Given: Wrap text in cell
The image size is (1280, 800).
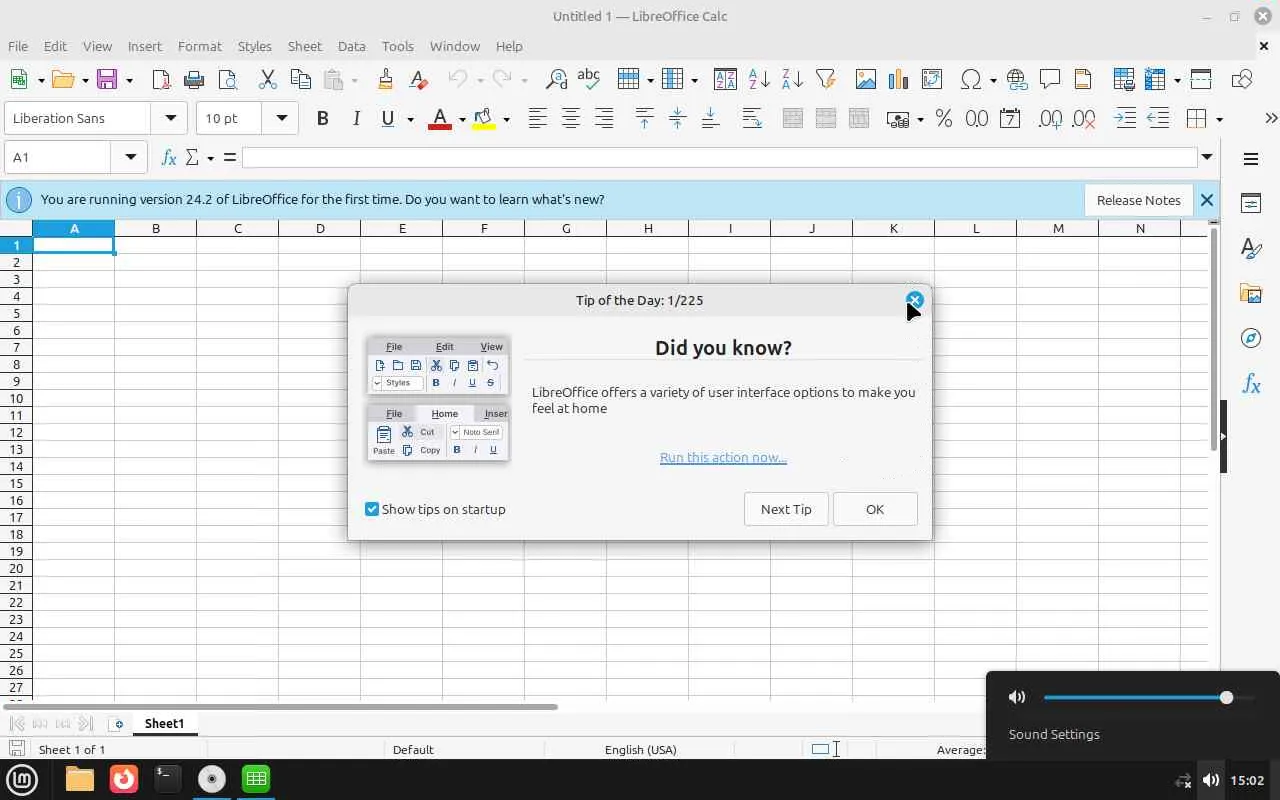Looking at the screenshot, I should click(752, 119).
